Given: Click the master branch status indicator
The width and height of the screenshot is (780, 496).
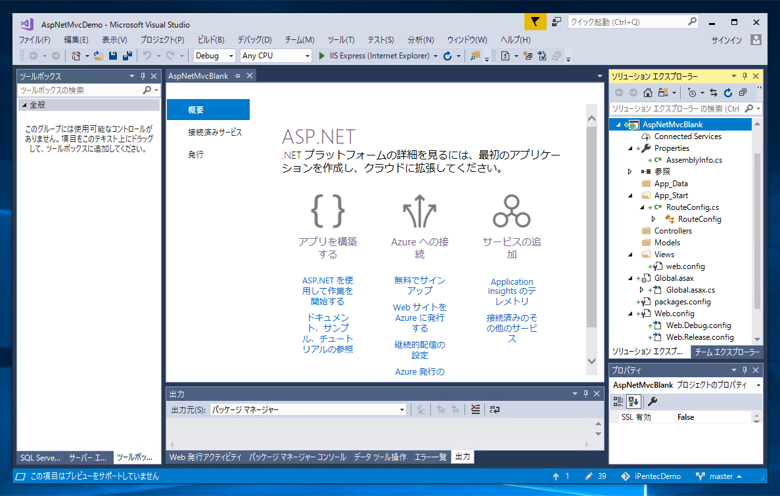Looking at the screenshot, I should pos(719,477).
